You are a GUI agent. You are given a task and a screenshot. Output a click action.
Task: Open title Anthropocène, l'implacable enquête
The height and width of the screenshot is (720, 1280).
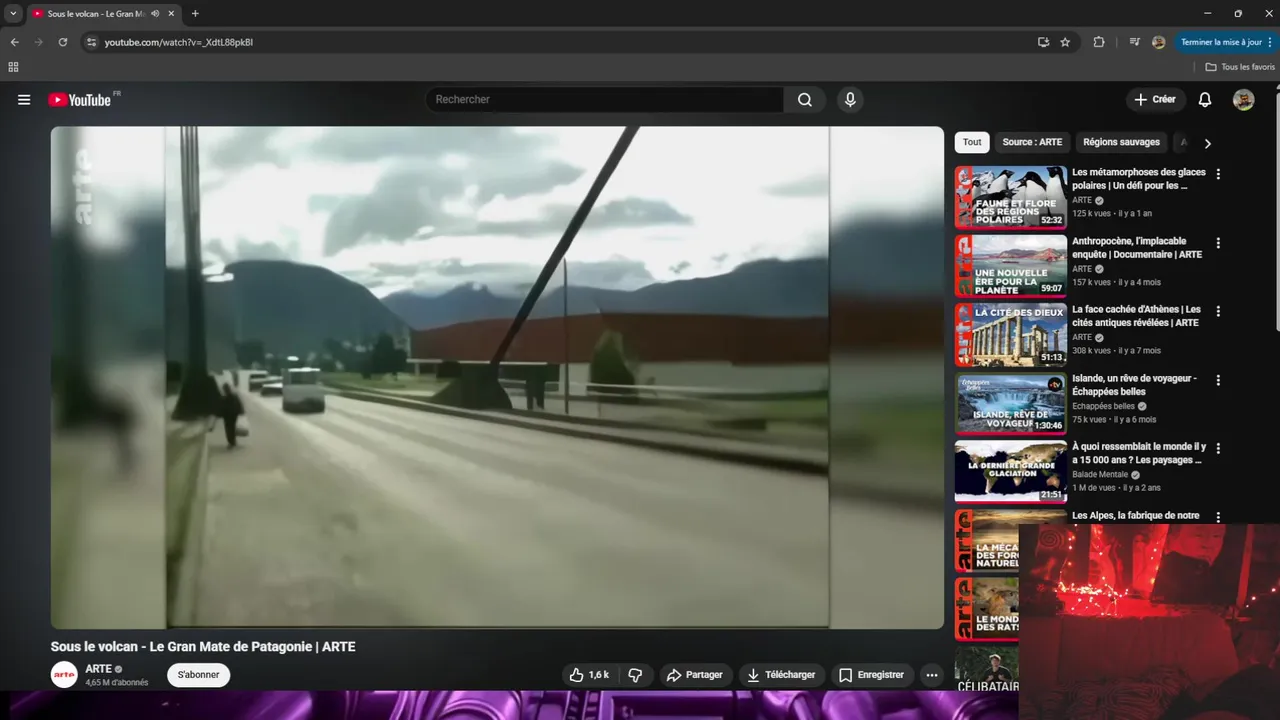point(1137,248)
